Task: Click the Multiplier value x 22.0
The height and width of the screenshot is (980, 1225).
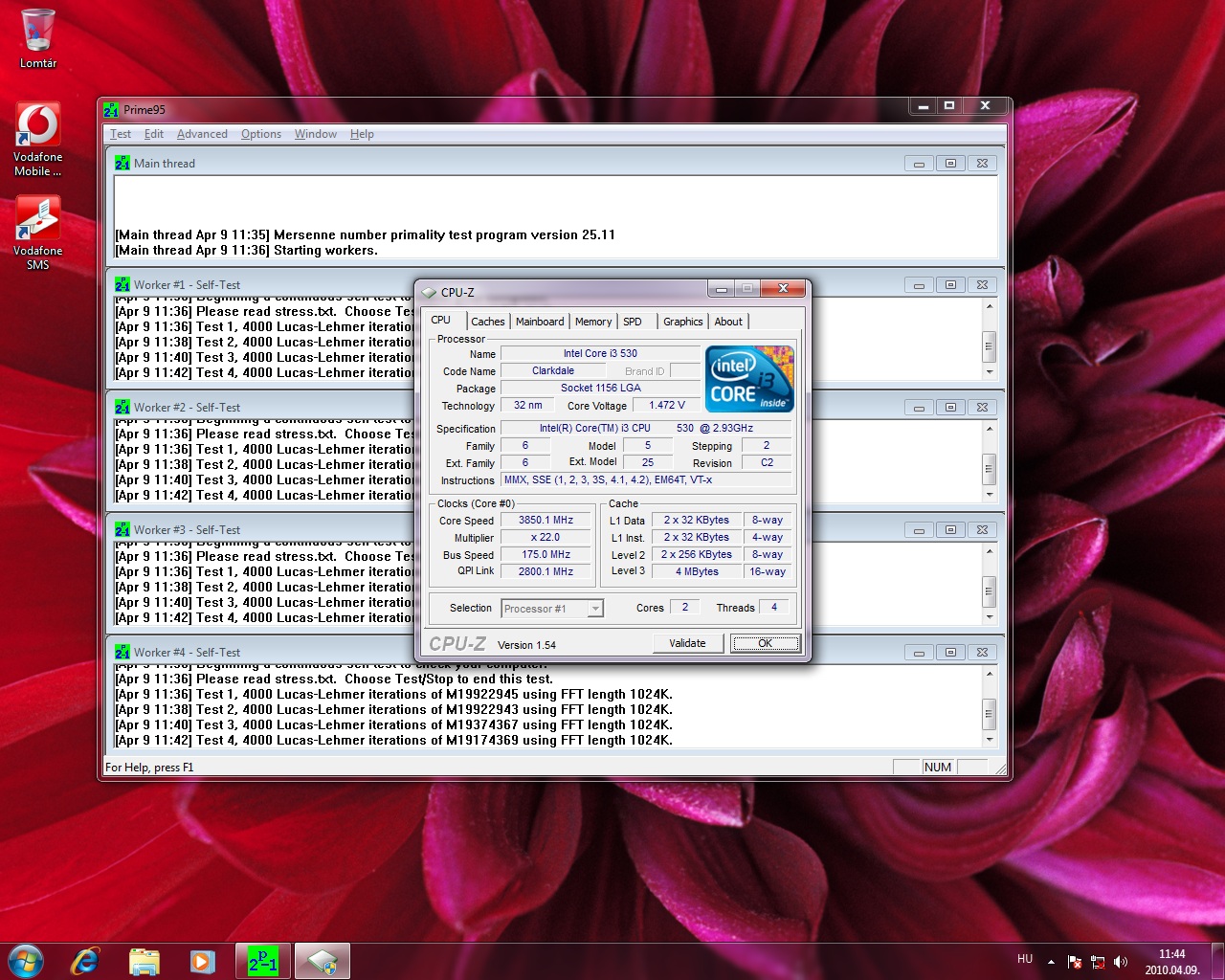Action: click(546, 538)
